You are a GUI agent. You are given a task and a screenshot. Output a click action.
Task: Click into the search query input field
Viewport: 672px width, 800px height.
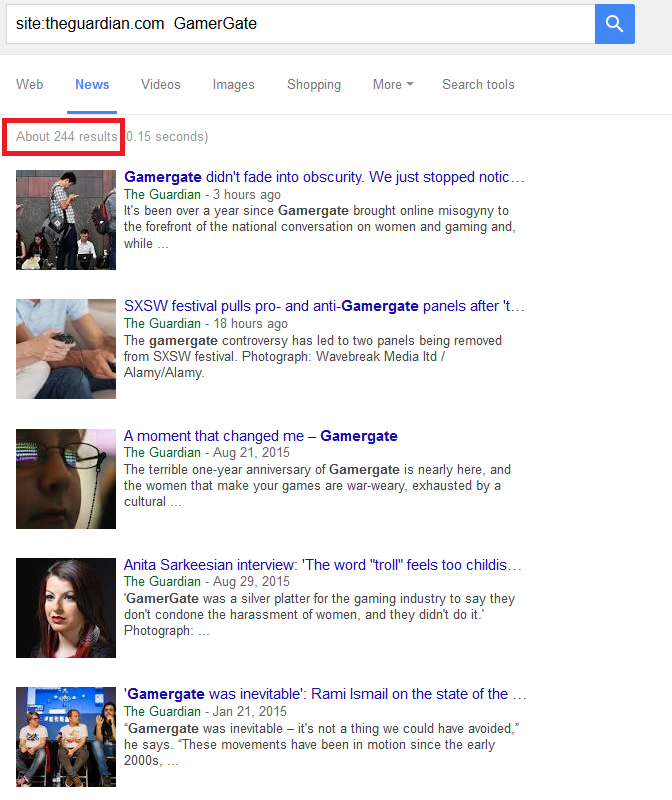[x=301, y=24]
